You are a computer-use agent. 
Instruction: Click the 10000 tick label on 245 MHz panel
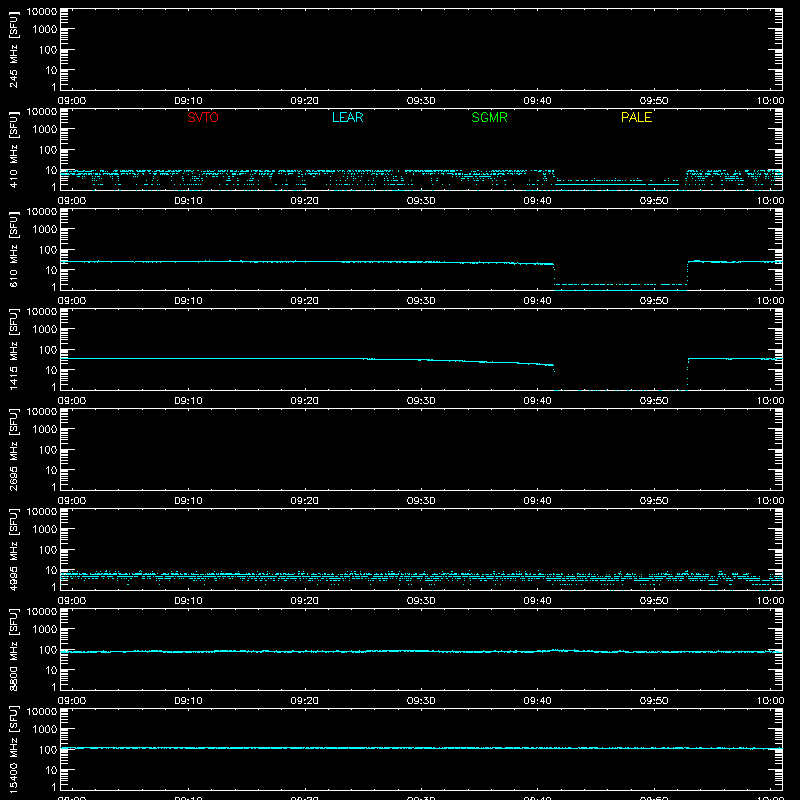tap(42, 12)
